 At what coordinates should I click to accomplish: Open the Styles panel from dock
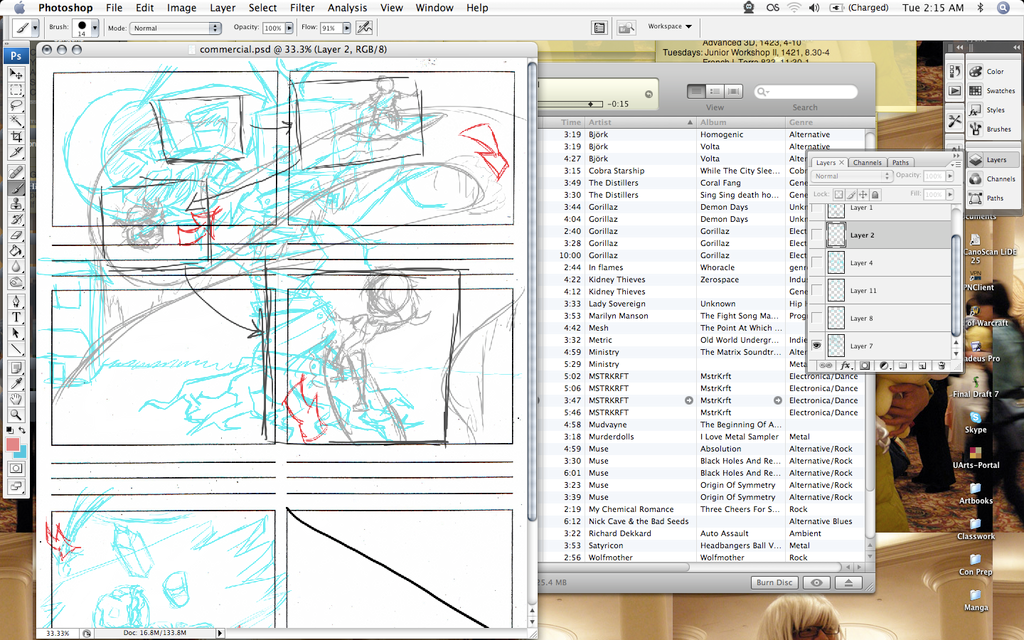991,110
